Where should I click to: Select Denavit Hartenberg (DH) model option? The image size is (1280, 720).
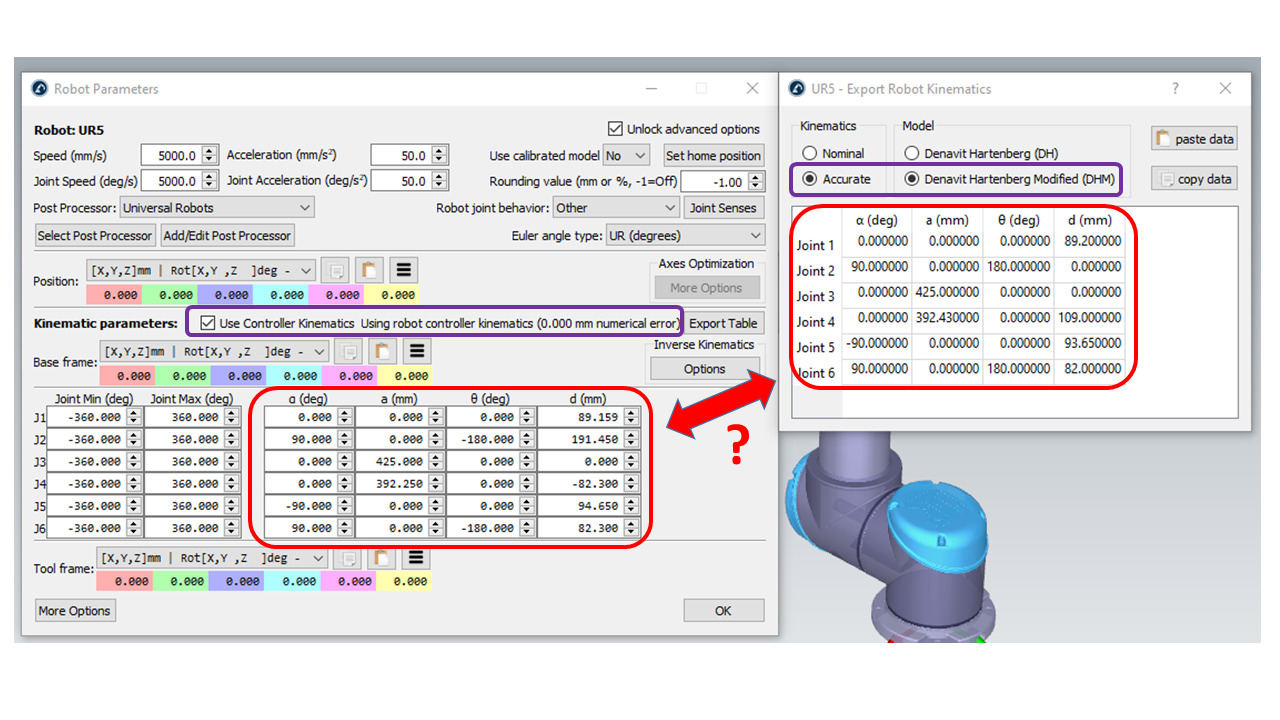click(x=911, y=154)
